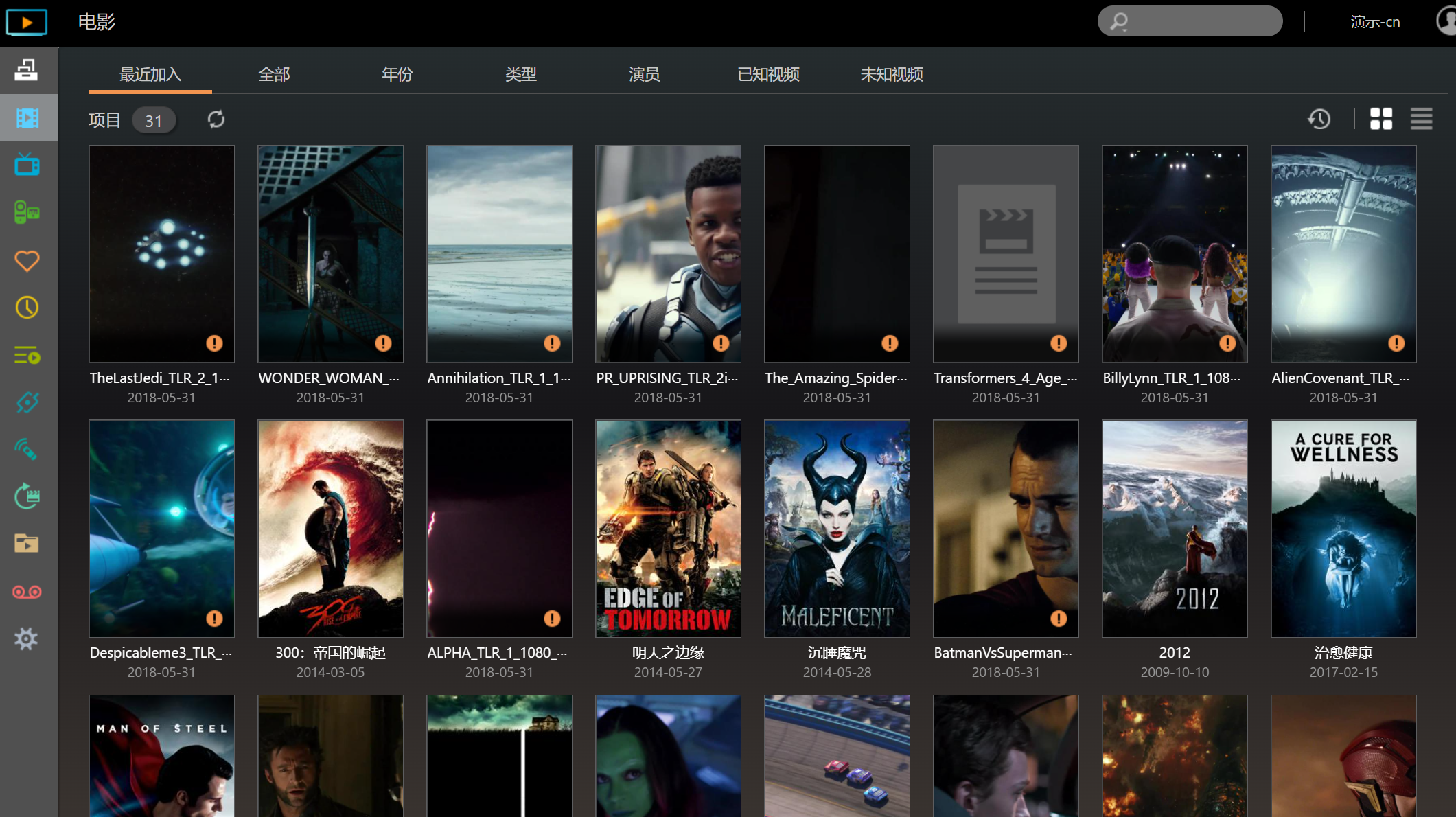The height and width of the screenshot is (817, 1456).
Task: Open the 演示-cn user menu
Action: pos(1375,22)
